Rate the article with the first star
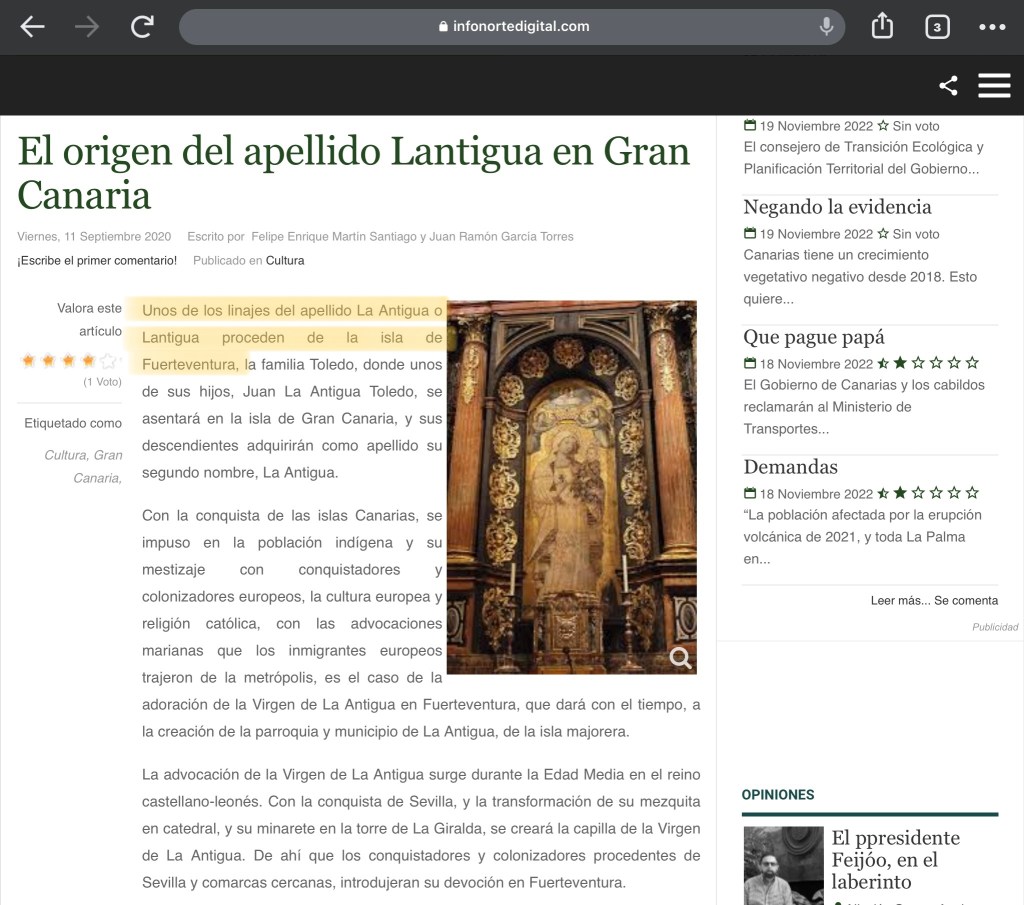This screenshot has width=1024, height=905. (28, 361)
